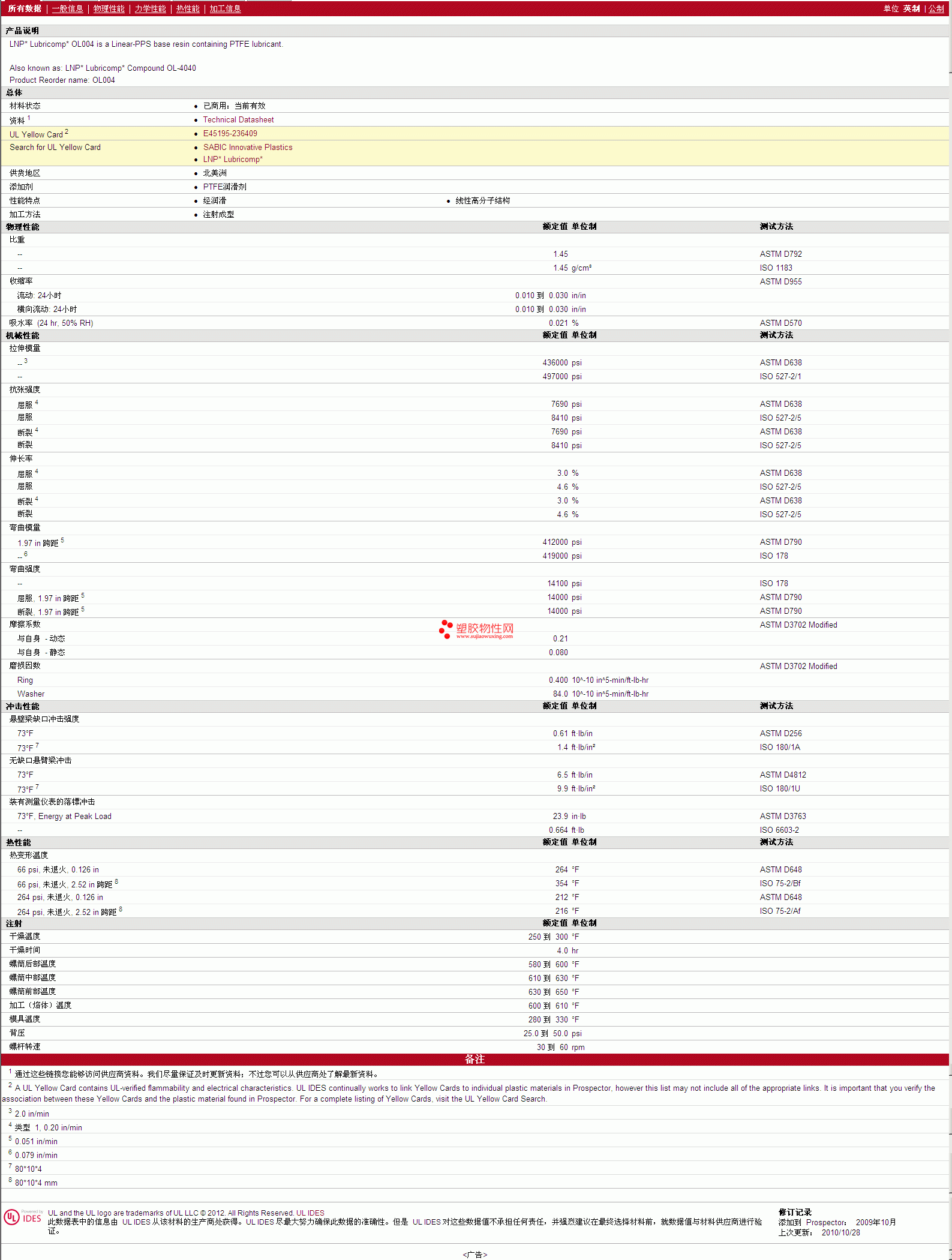Click the 吸水率 (24 hr, 50% RH) label
Screen dimensions: 952x1260
[x=51, y=323]
